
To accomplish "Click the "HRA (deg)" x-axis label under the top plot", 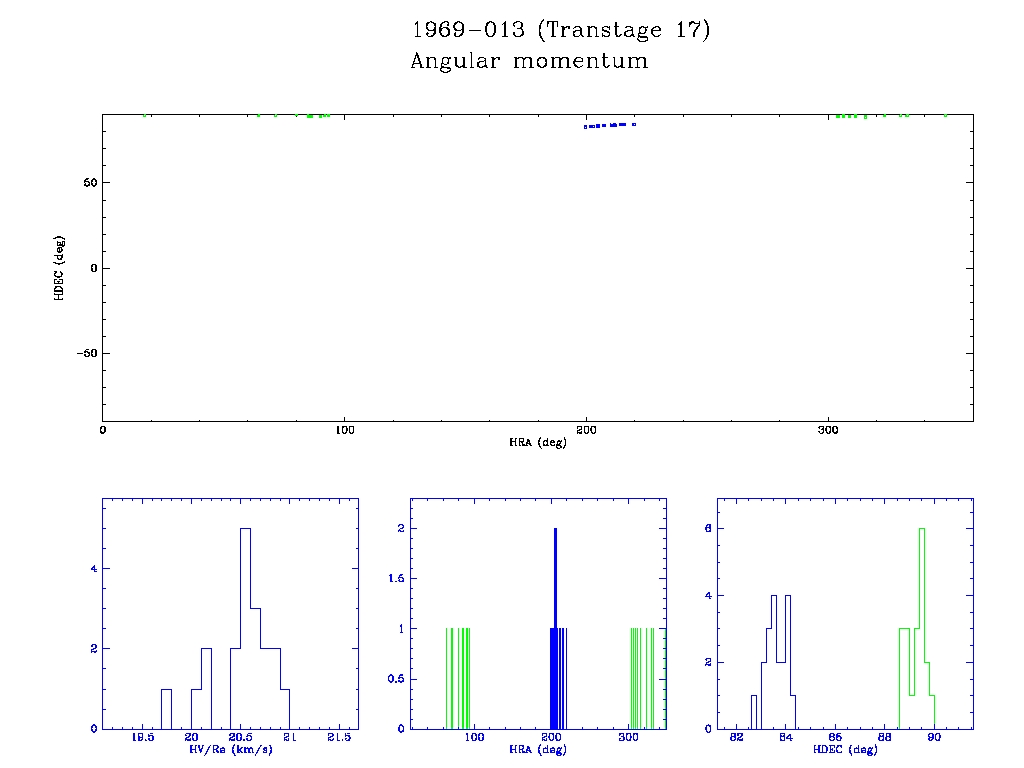I will [x=538, y=442].
